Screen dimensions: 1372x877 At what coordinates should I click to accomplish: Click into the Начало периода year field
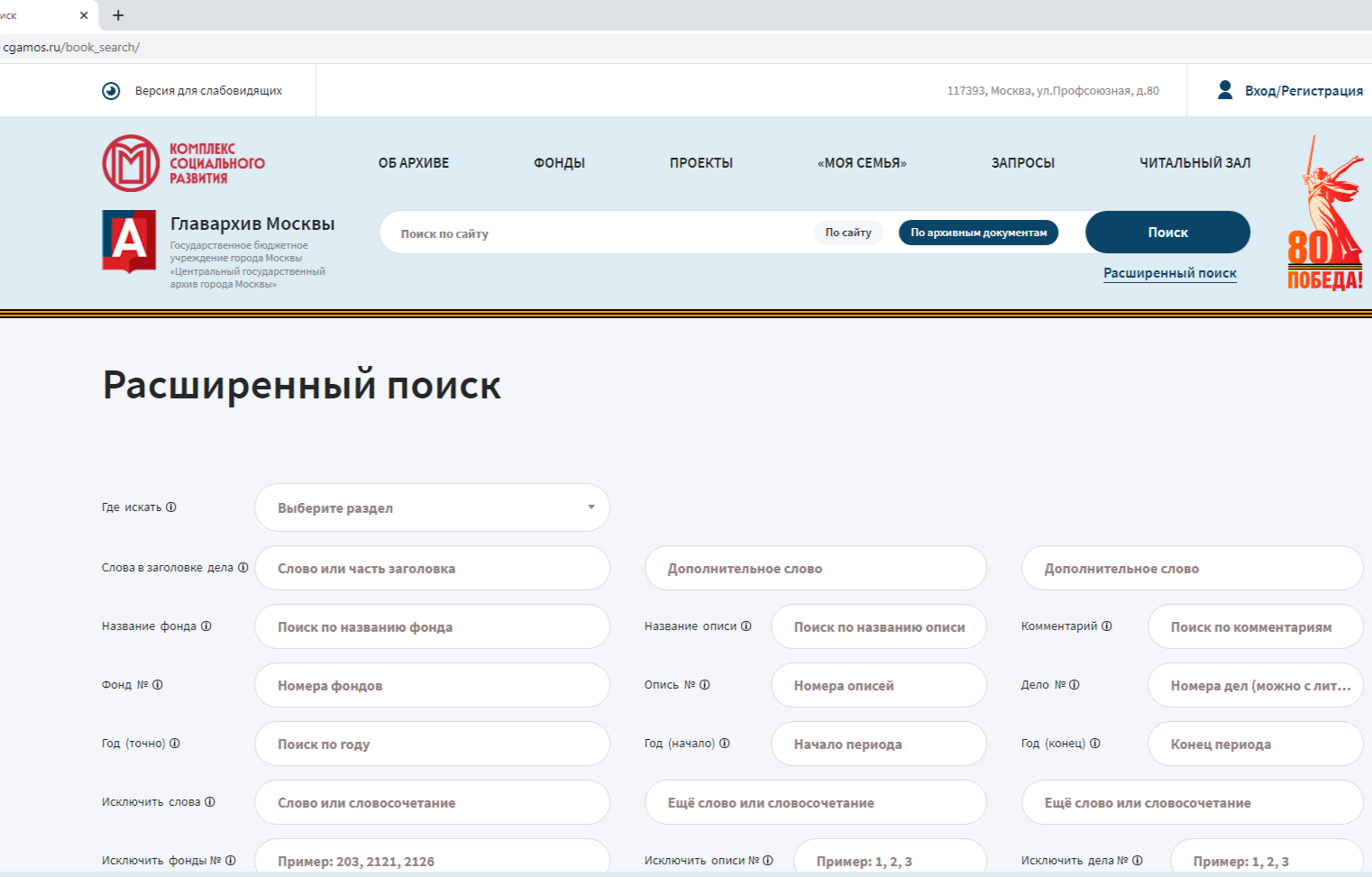(878, 744)
